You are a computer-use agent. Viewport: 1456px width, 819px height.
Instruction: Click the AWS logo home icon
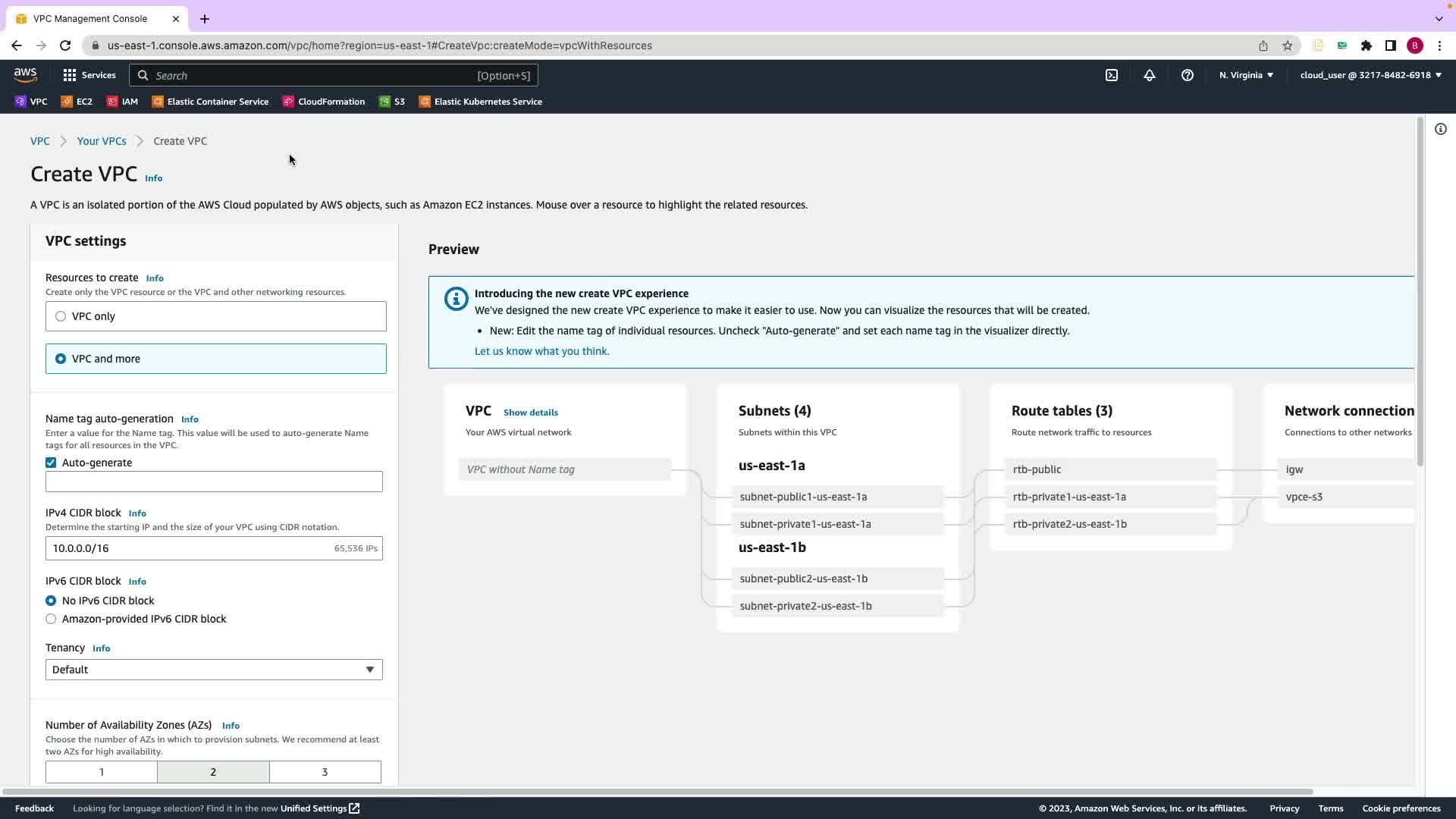coord(25,74)
